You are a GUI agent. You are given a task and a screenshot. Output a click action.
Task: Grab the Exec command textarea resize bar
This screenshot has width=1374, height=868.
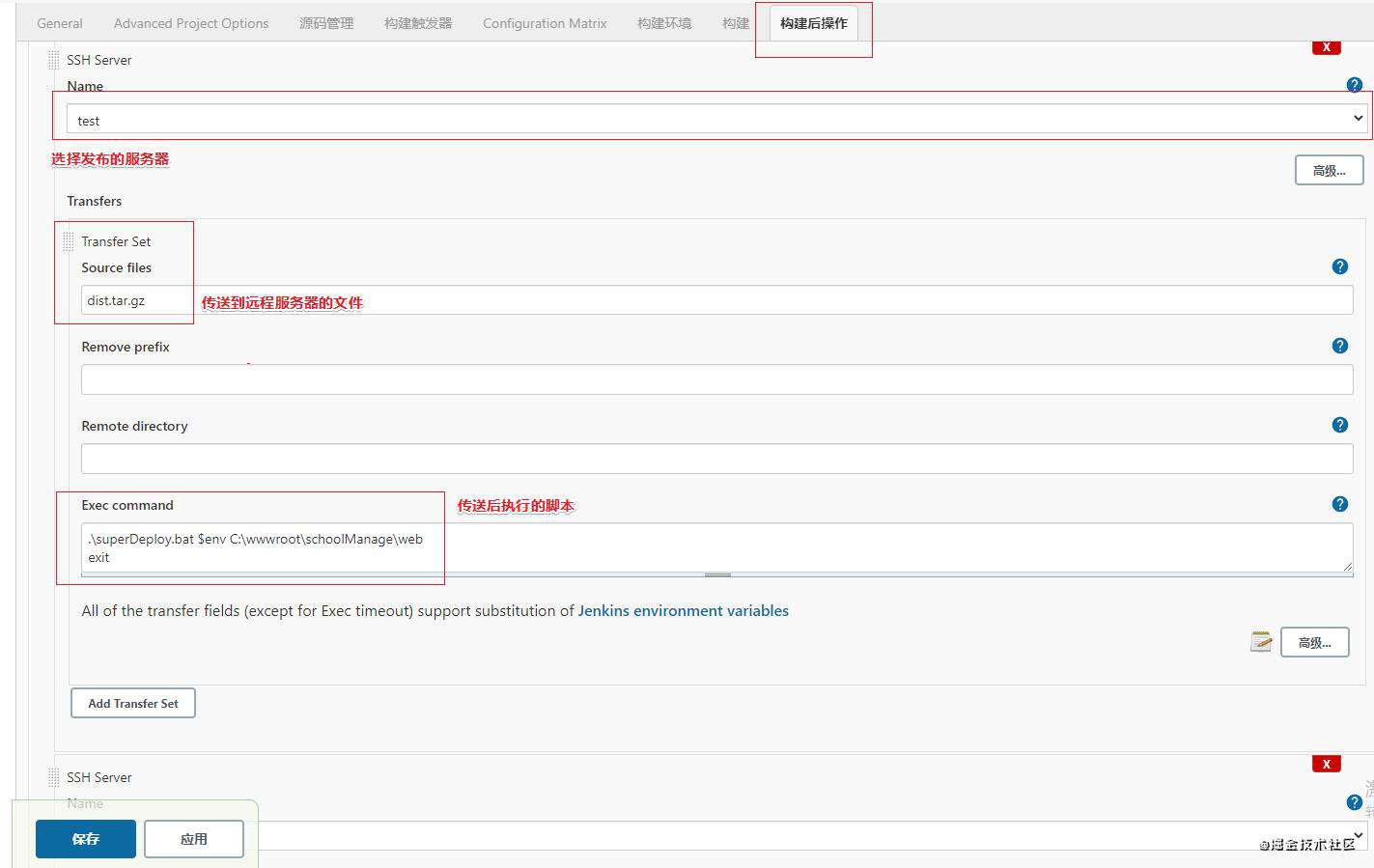[x=716, y=574]
